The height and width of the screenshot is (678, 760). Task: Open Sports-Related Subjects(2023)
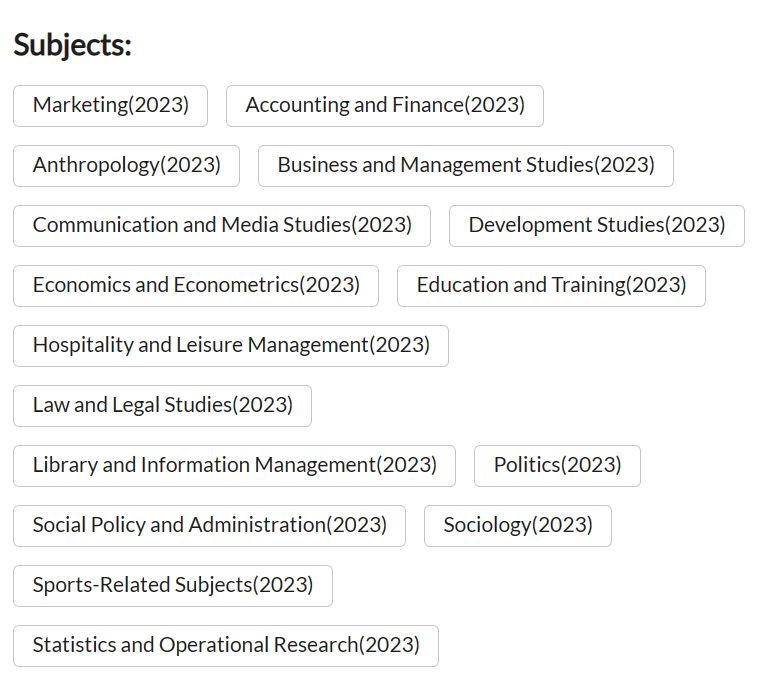click(173, 586)
